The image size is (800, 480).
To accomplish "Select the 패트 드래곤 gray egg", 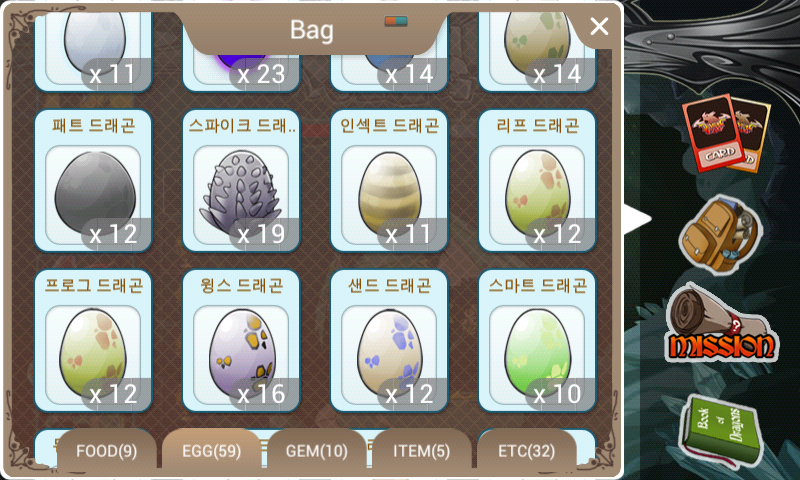I will 93,181.
